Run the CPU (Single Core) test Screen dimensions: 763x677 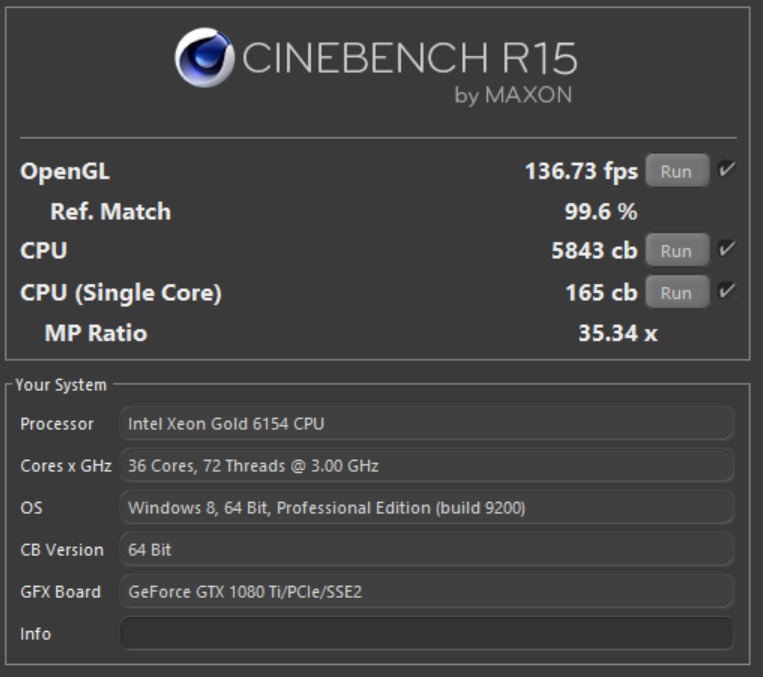click(x=676, y=293)
